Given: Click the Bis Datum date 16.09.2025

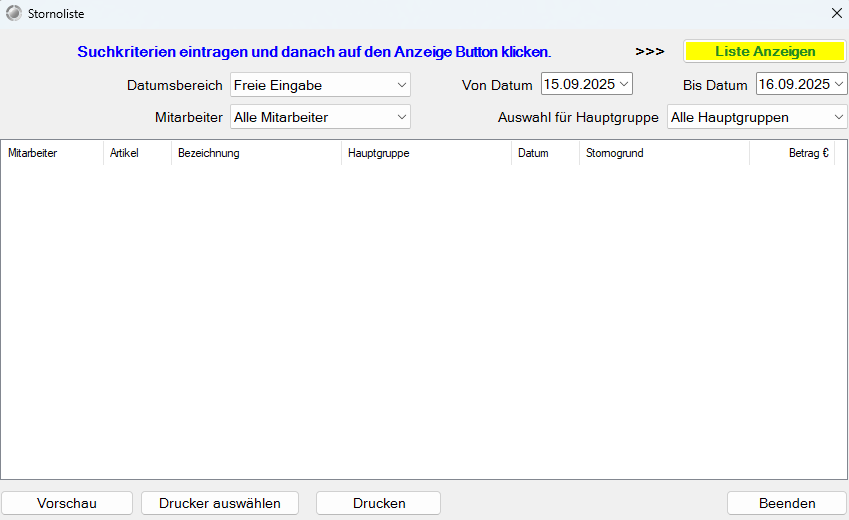Looking at the screenshot, I should (794, 84).
